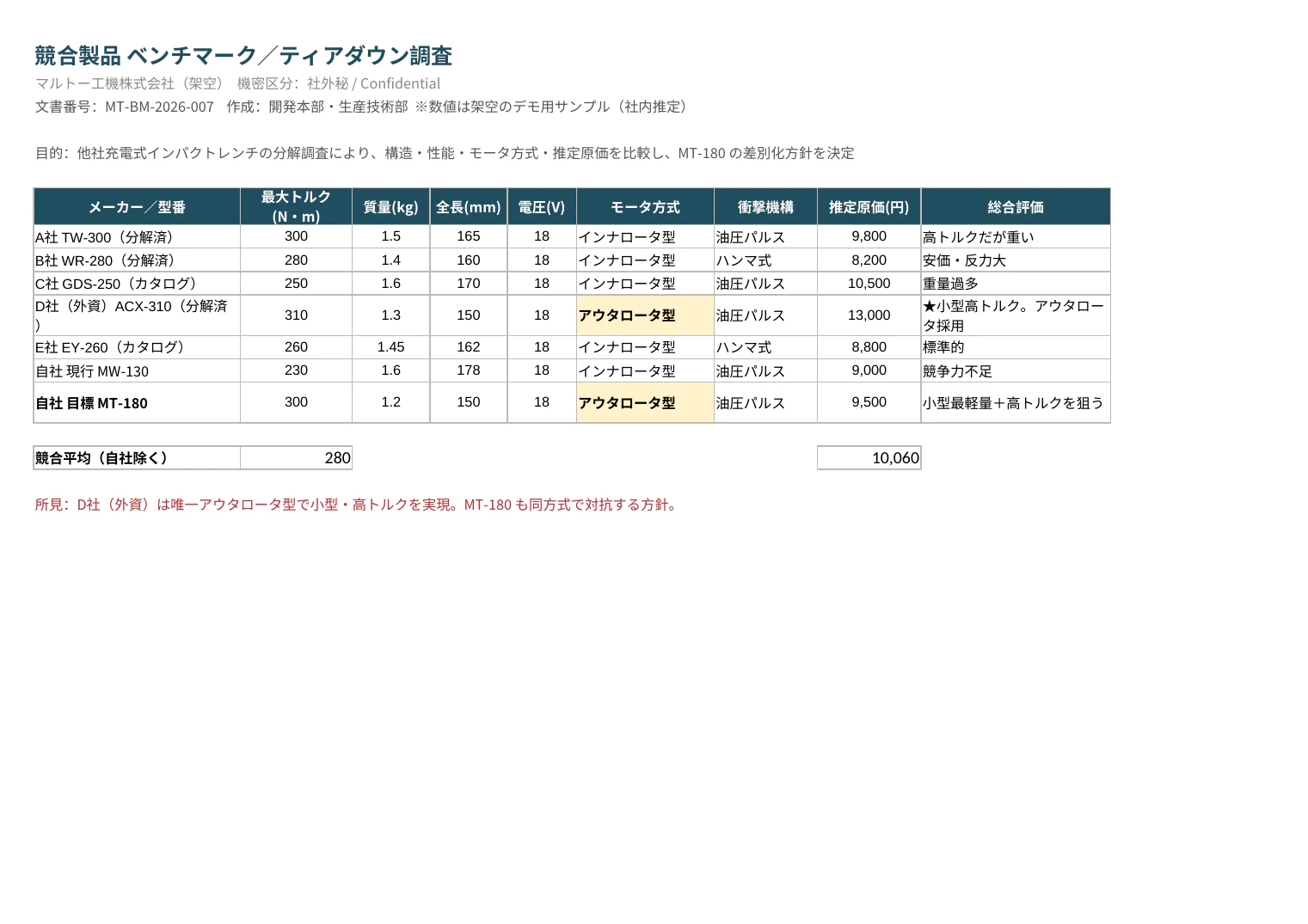Select cell 自社 現行 MW-130
This screenshot has height=924, width=1308.
click(137, 370)
